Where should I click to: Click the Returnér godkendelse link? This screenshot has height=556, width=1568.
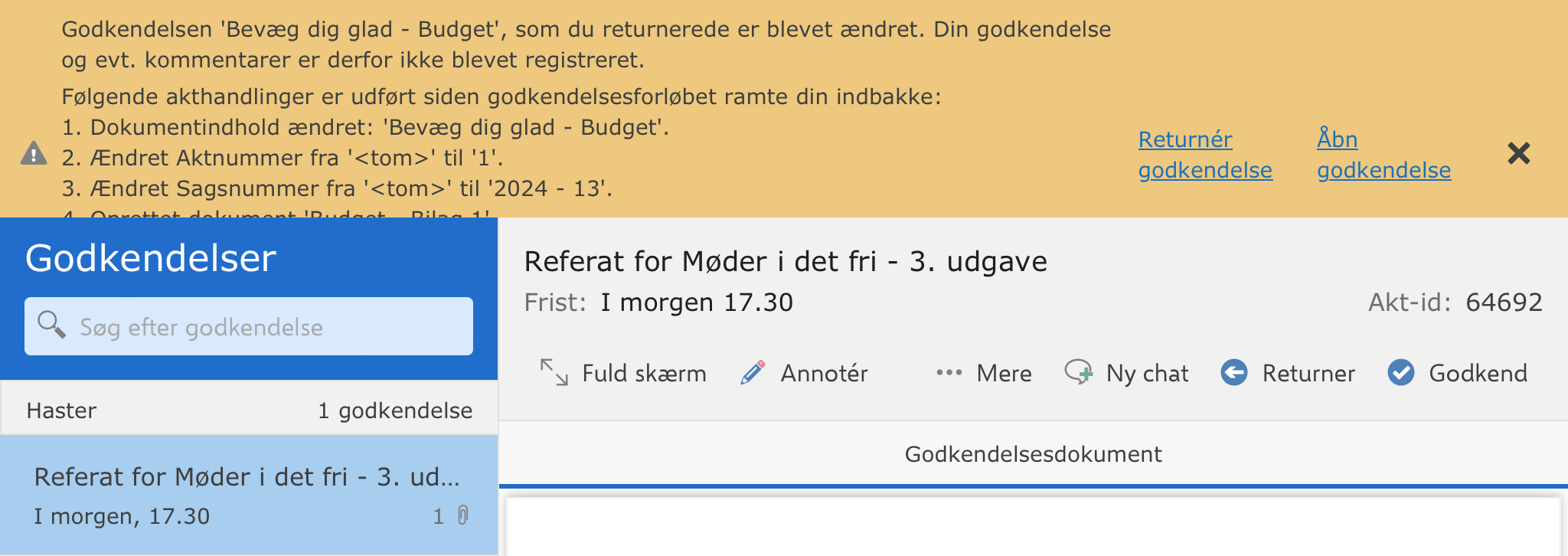point(1204,155)
